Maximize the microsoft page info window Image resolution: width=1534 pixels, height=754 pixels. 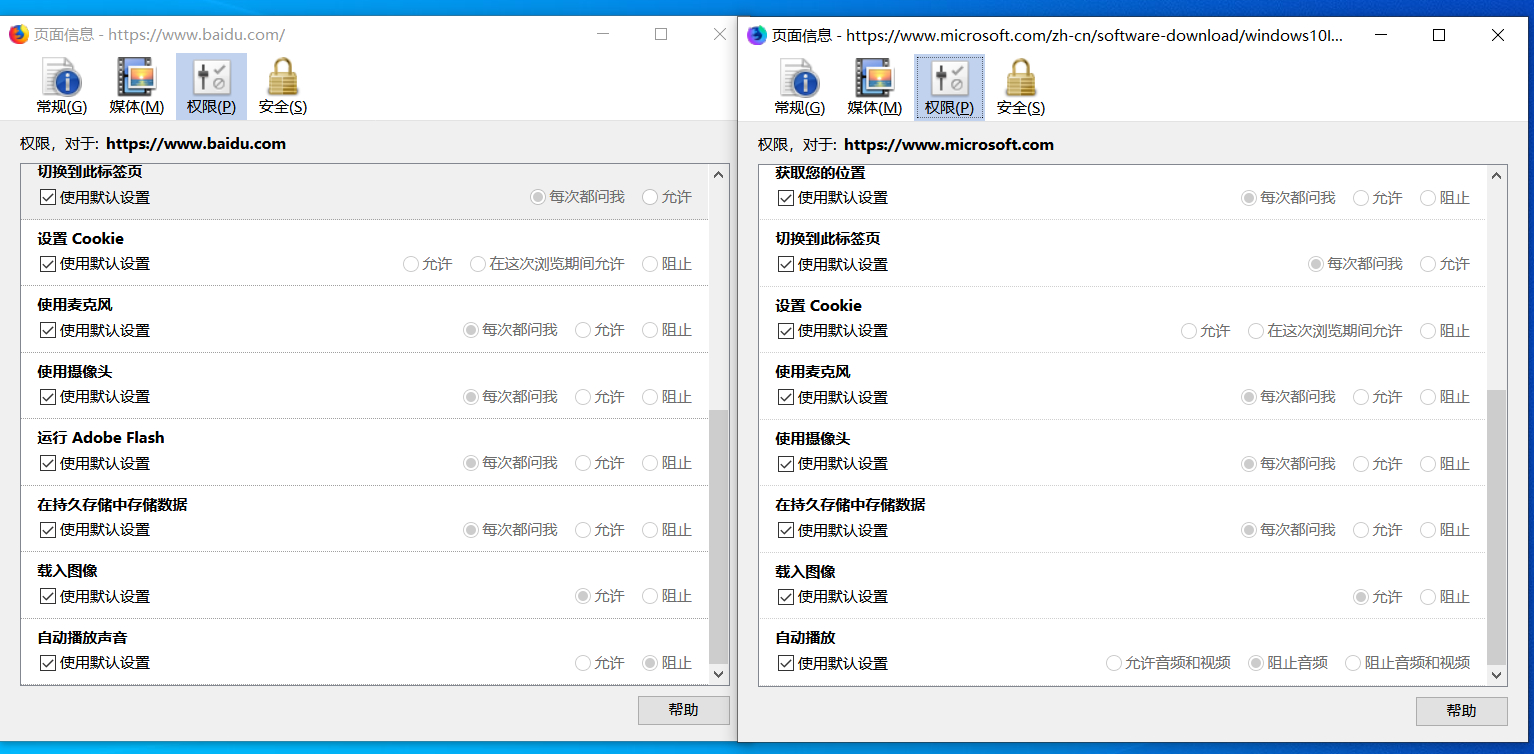(1439, 35)
